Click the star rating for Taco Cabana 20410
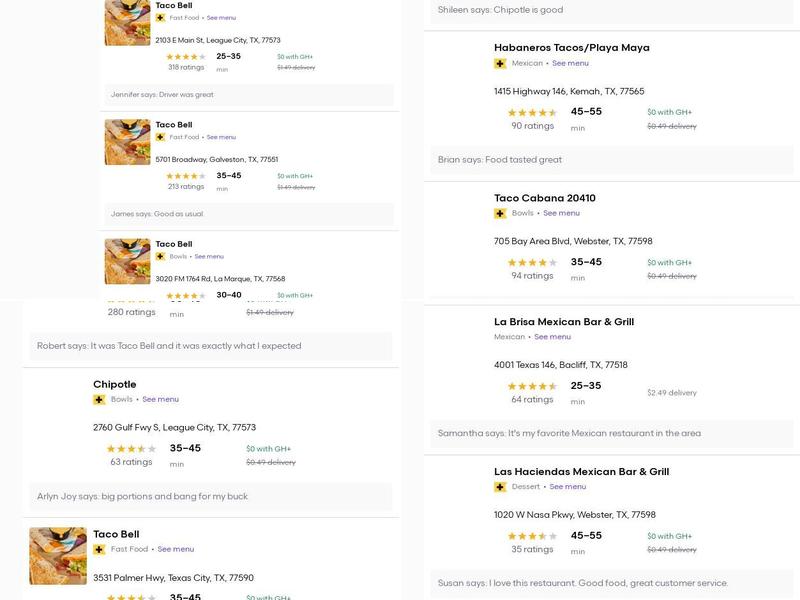Screen dimensions: 800x600 [x=532, y=263]
